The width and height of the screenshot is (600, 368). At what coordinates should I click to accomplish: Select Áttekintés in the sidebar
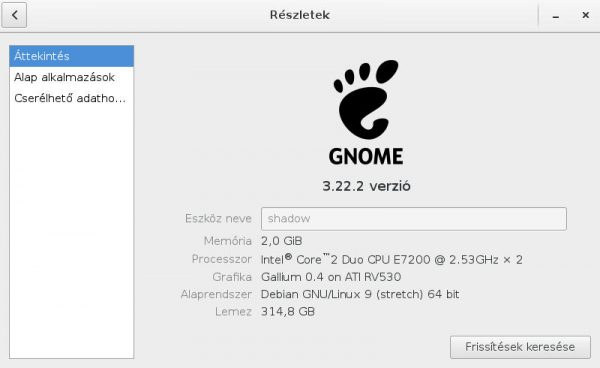(x=72, y=56)
